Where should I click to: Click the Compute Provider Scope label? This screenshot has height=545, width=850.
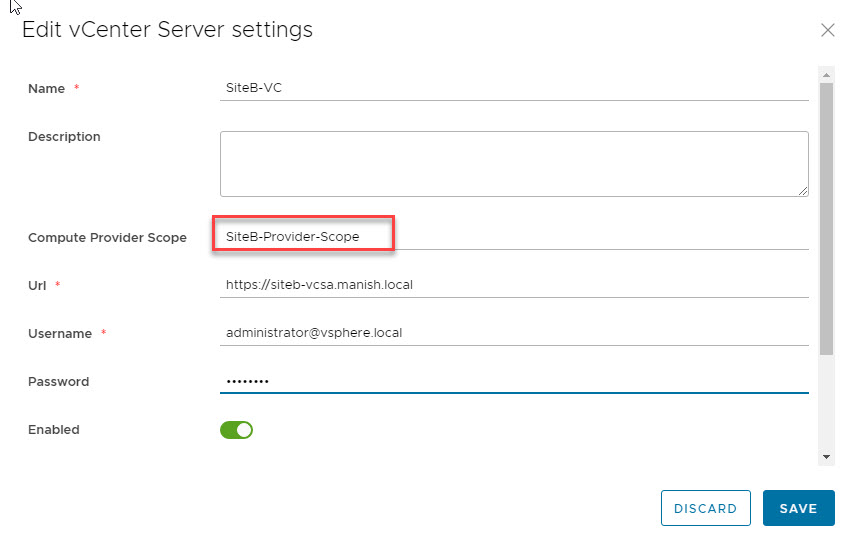pos(107,238)
